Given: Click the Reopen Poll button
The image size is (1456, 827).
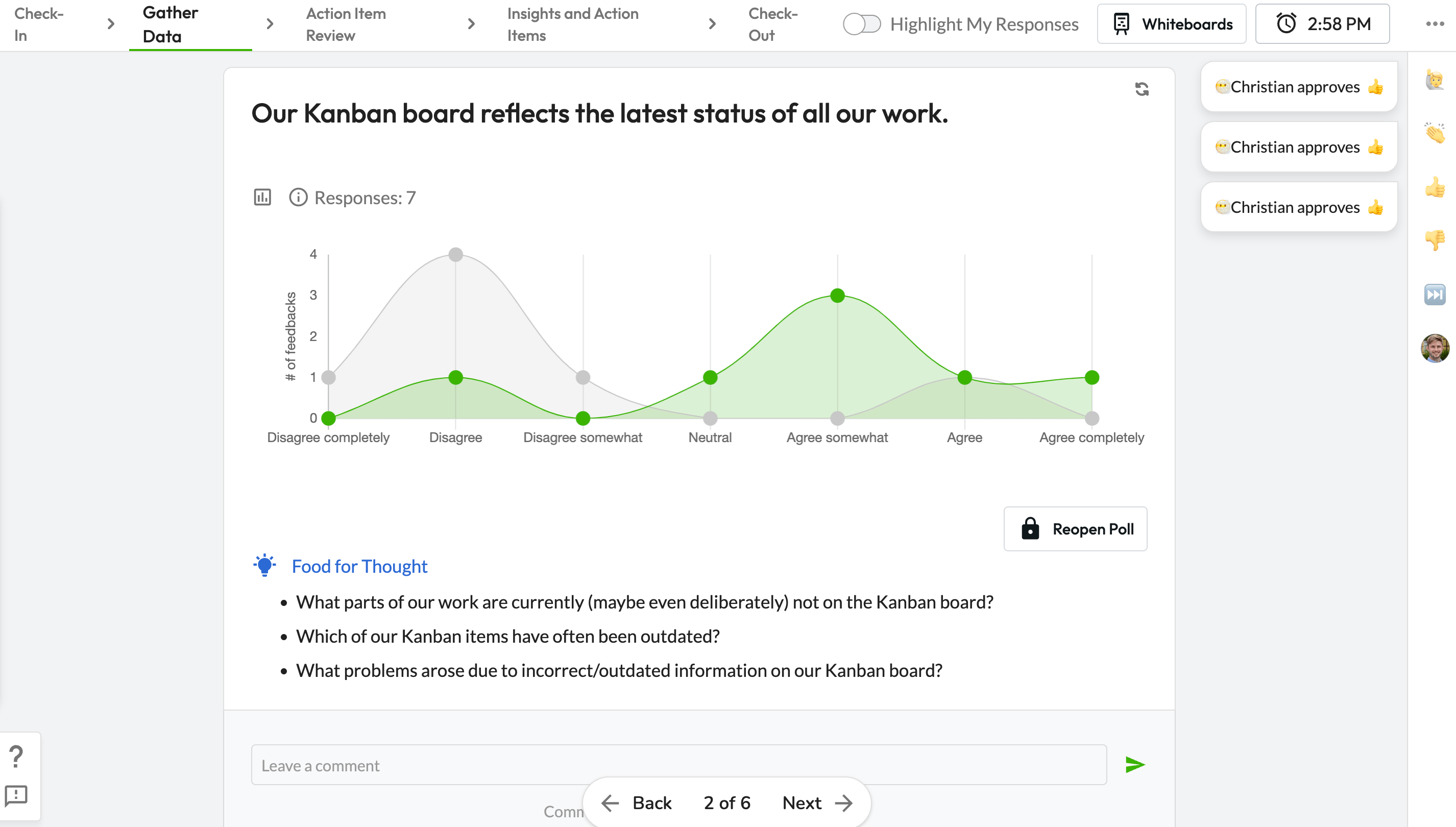Looking at the screenshot, I should [1076, 529].
